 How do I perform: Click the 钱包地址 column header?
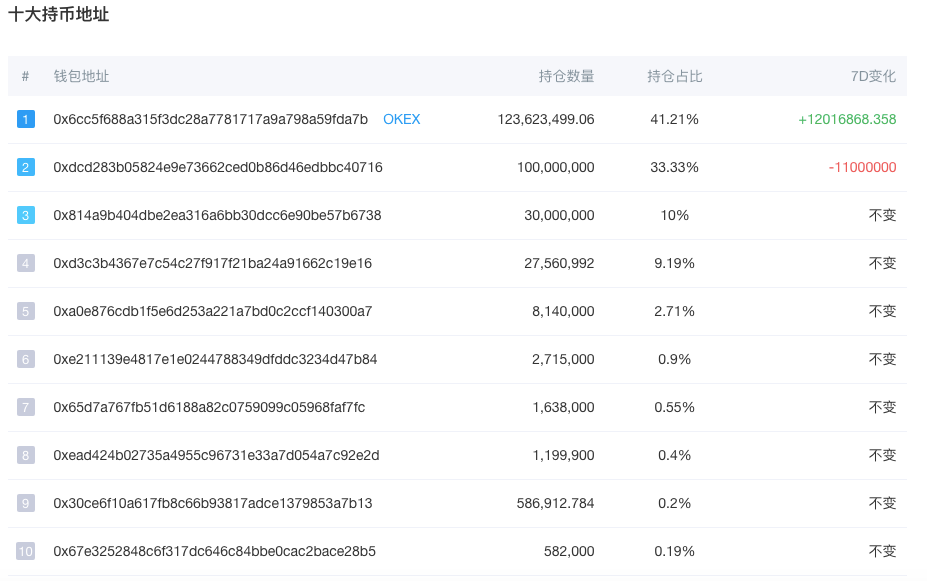coord(82,76)
